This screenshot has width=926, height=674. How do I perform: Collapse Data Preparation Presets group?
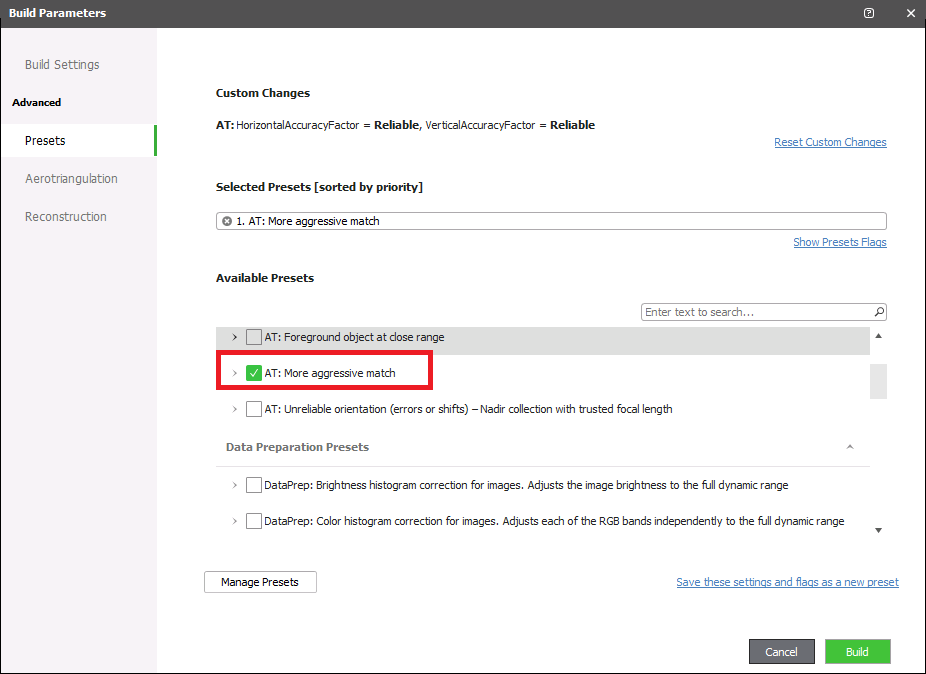coord(850,447)
